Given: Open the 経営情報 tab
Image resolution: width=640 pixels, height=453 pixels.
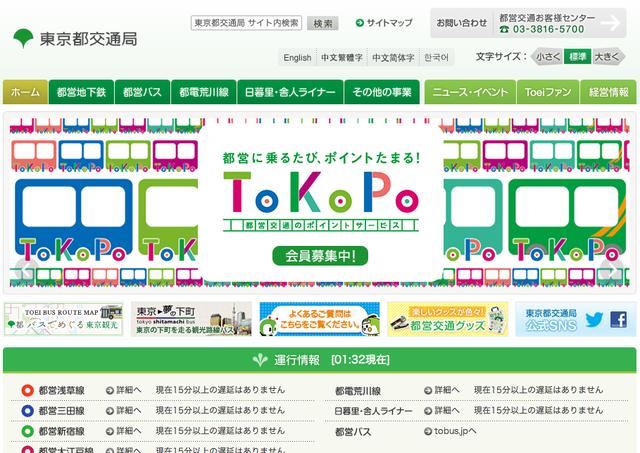Looking at the screenshot, I should (608, 92).
